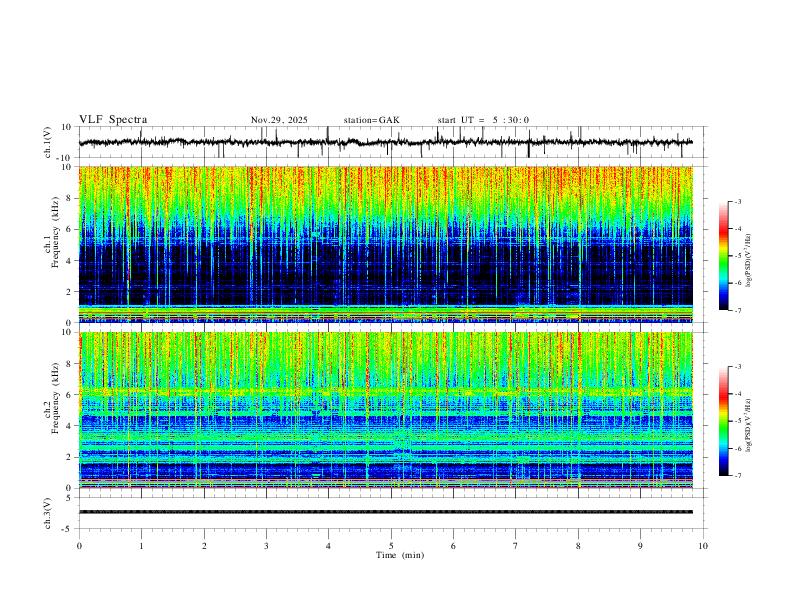Click time axis tick label '8'
This screenshot has width=792, height=612.
coord(578,546)
